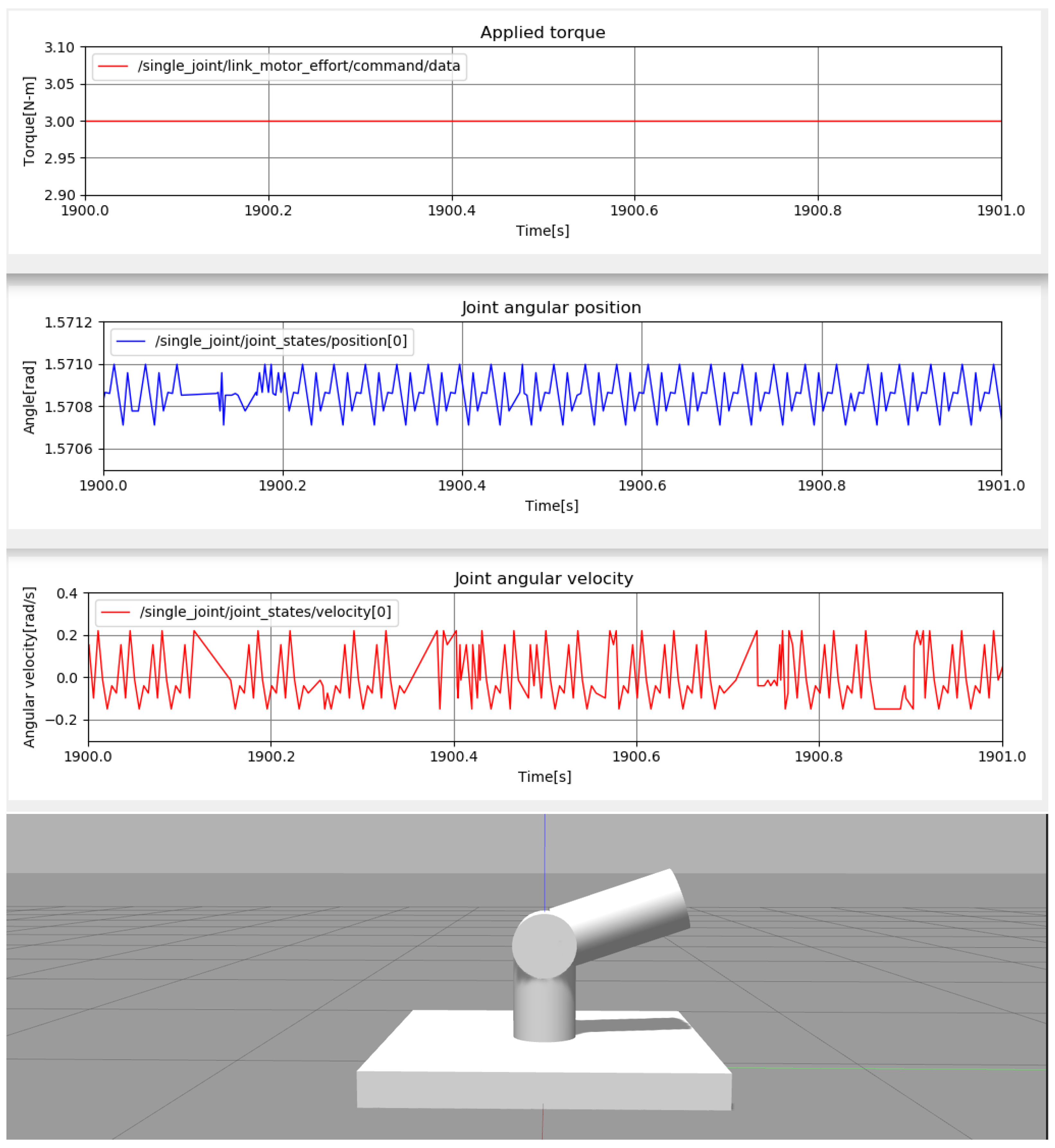The image size is (1055, 1148).
Task: Click the round joint end cap of the link
Action: pos(544,945)
